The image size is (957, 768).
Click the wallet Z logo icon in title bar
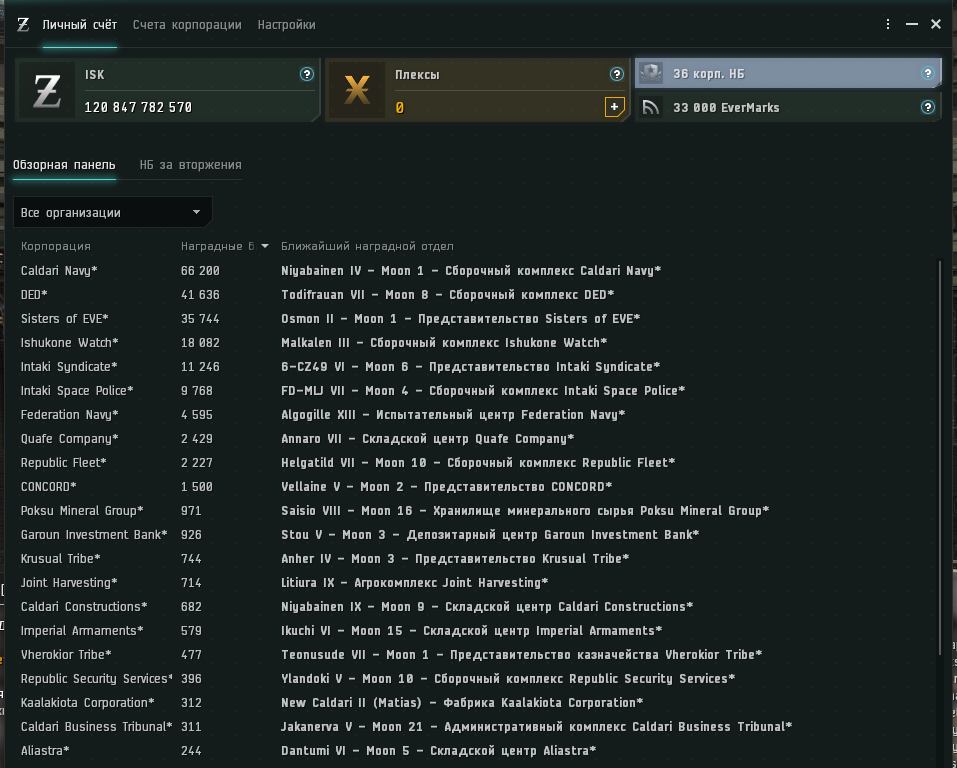tap(23, 24)
